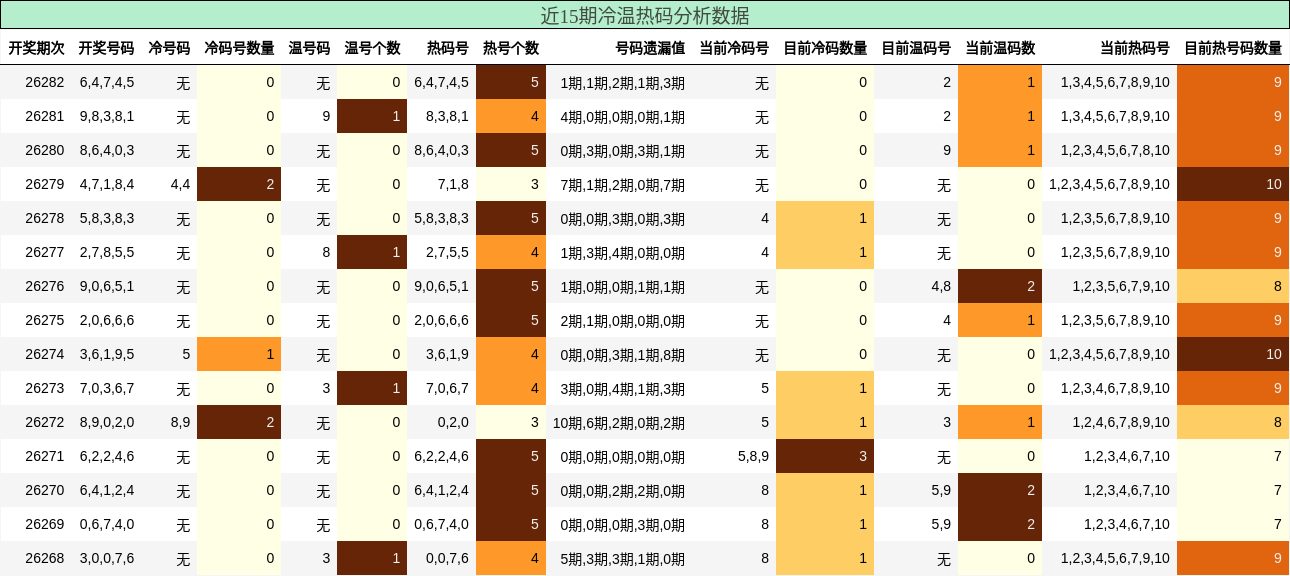Viewport: 1290px width, 576px height.
Task: Select the 目前冷码数量 column header
Action: (x=825, y=48)
